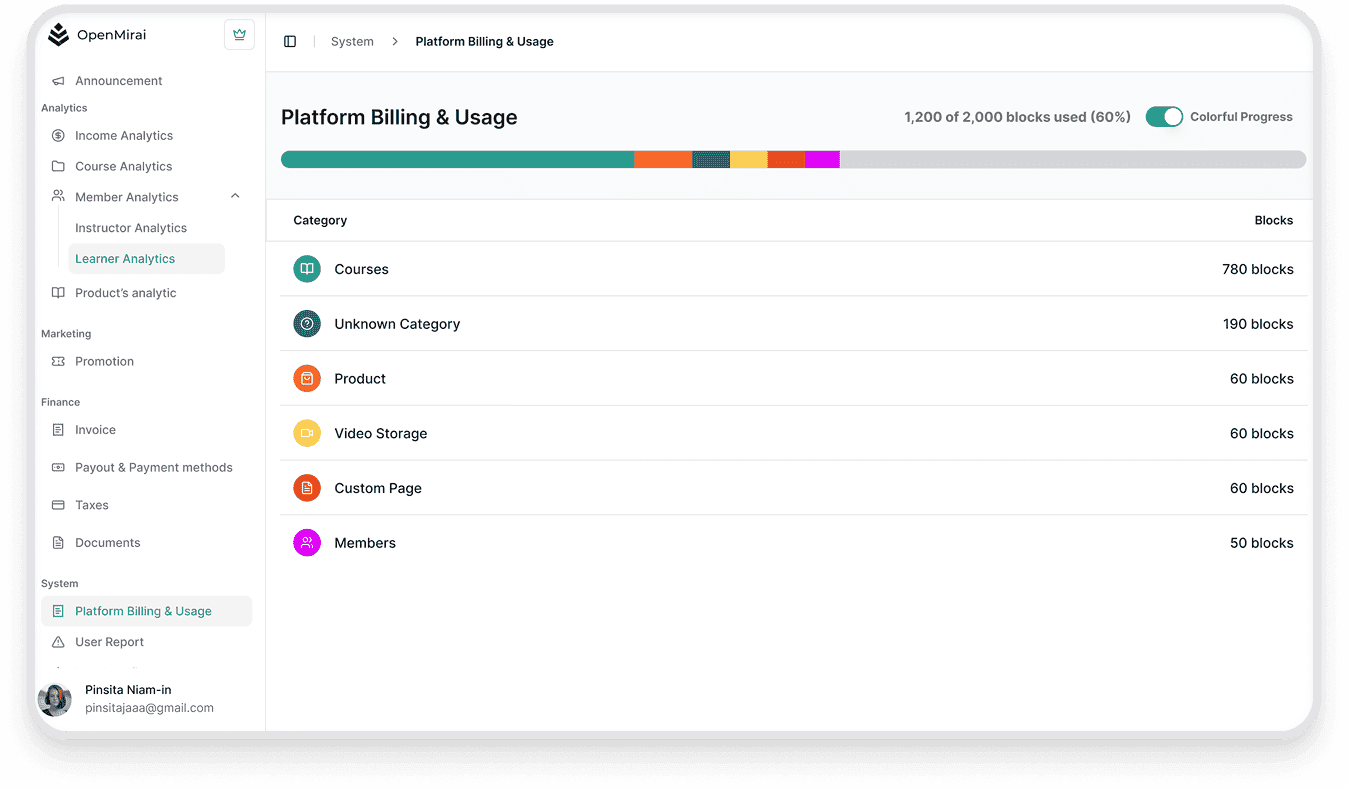This screenshot has height=788, width=1348.
Task: Click the orange Product bag icon
Action: coord(307,379)
